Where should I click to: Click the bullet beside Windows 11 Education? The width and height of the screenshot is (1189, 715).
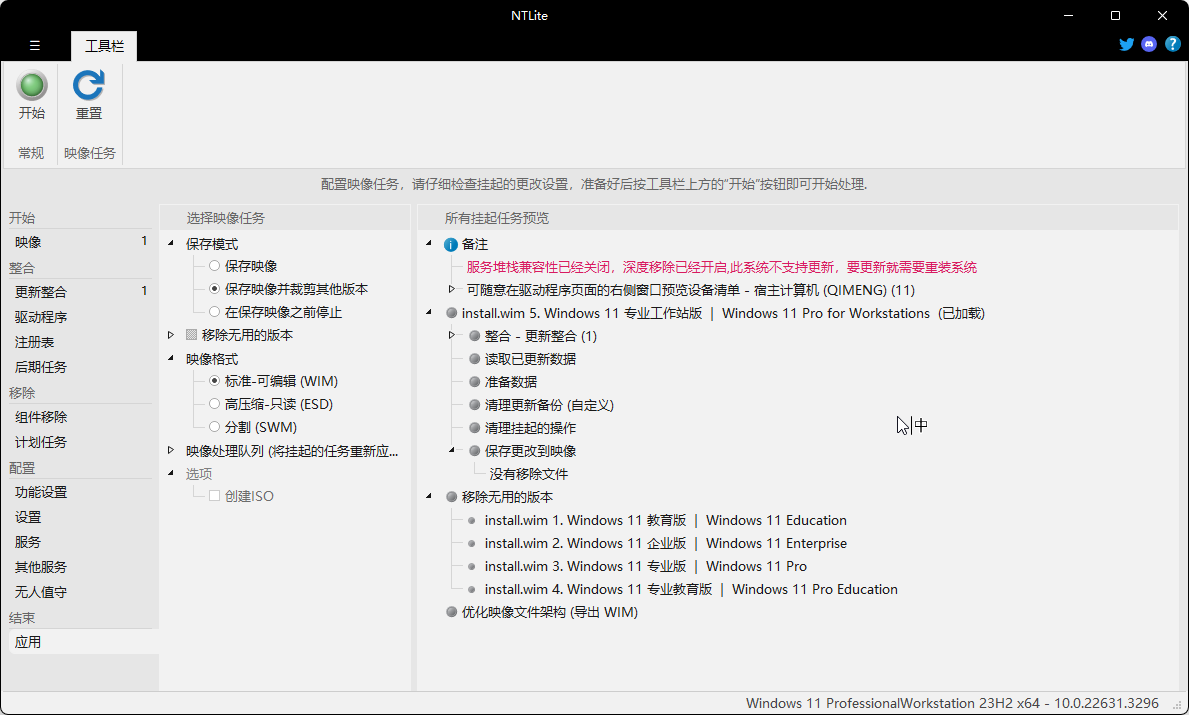pyautogui.click(x=472, y=520)
